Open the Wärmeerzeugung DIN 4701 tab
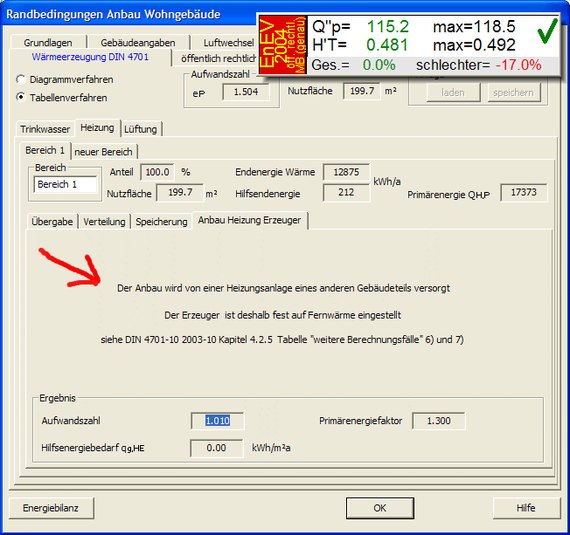The height and width of the screenshot is (535, 570). pos(90,57)
